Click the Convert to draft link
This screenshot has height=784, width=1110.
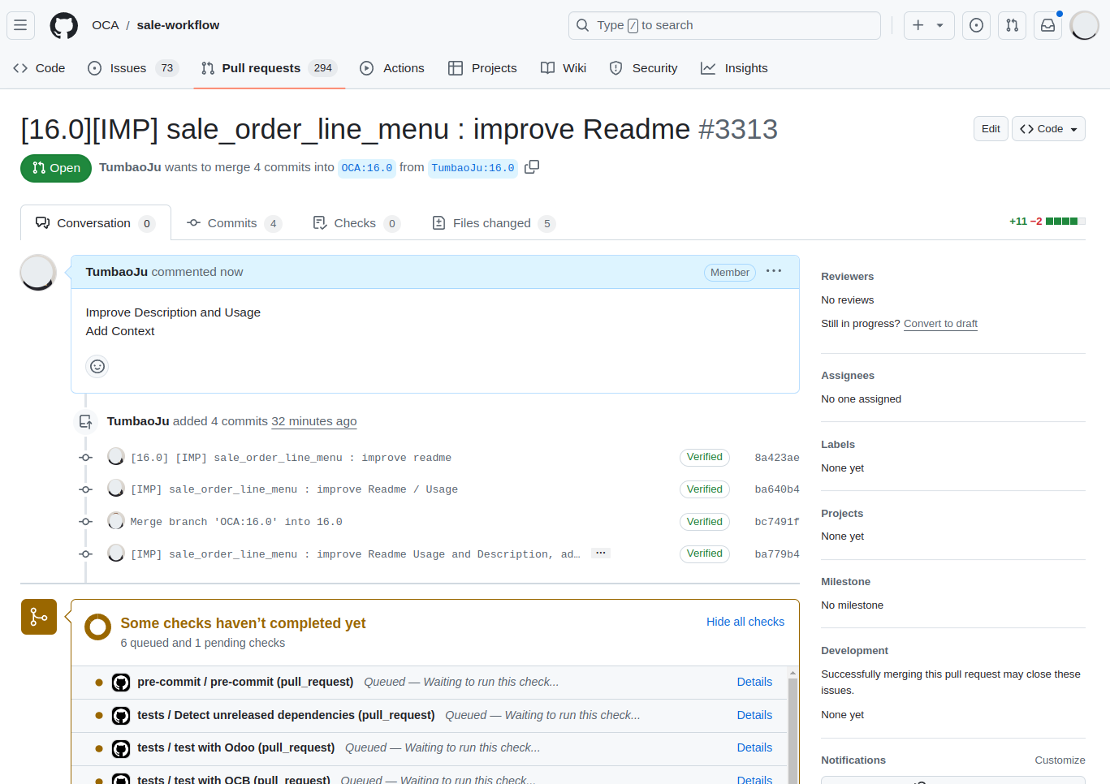[940, 324]
